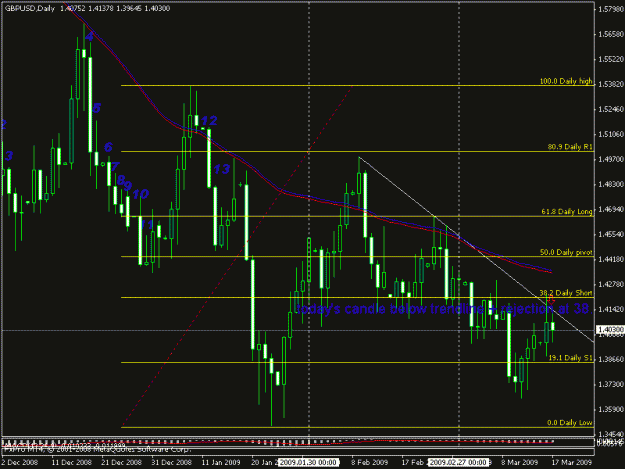Screen dimensions: 625x469
Task: Click the '19.1 Daily S1' label
Action: click(570, 358)
